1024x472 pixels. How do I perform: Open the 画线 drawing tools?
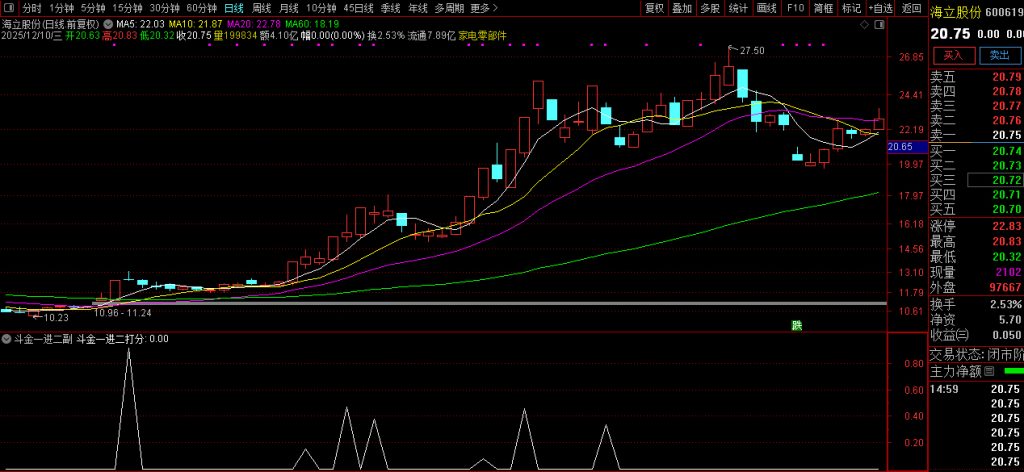click(766, 8)
